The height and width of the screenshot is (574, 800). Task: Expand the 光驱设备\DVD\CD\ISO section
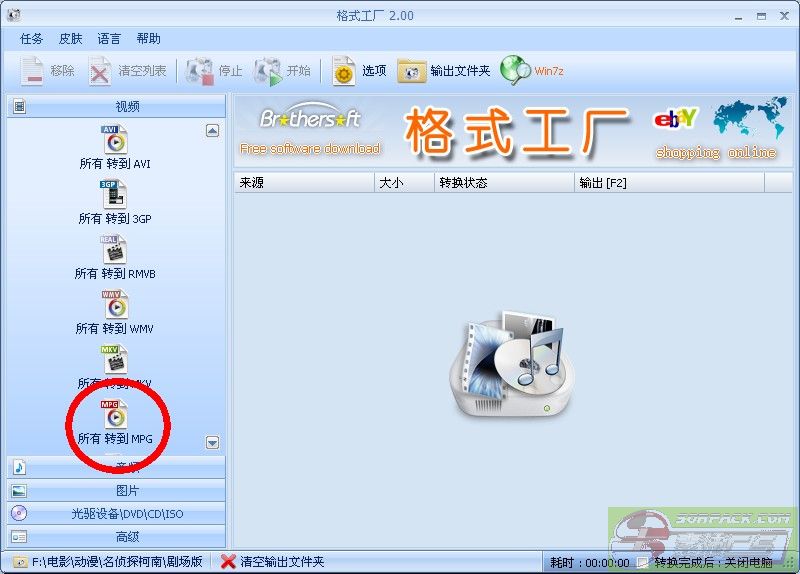pyautogui.click(x=127, y=514)
